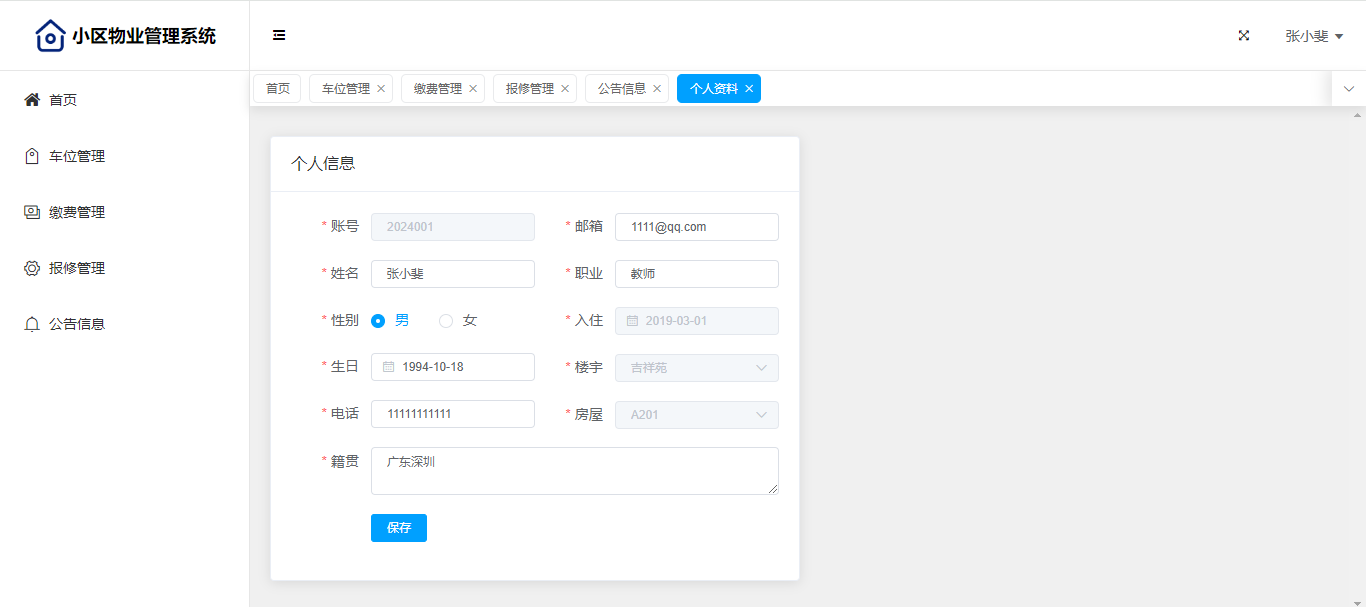Switch to the 车位管理 tab
Image resolution: width=1366 pixels, height=607 pixels.
[x=345, y=89]
